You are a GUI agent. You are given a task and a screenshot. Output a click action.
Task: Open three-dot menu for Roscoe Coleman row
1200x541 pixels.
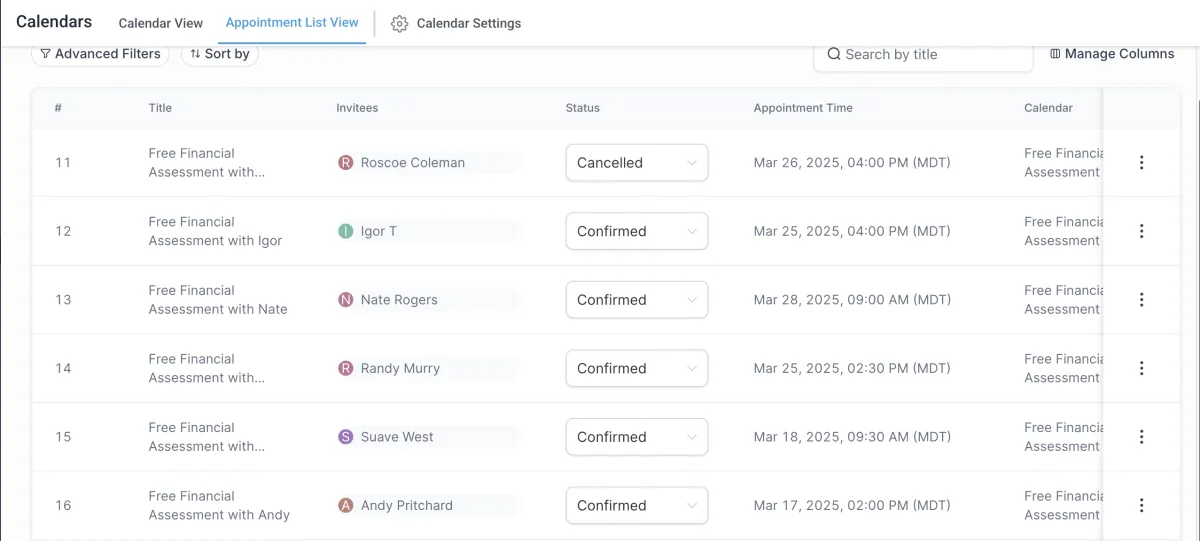tap(1141, 163)
